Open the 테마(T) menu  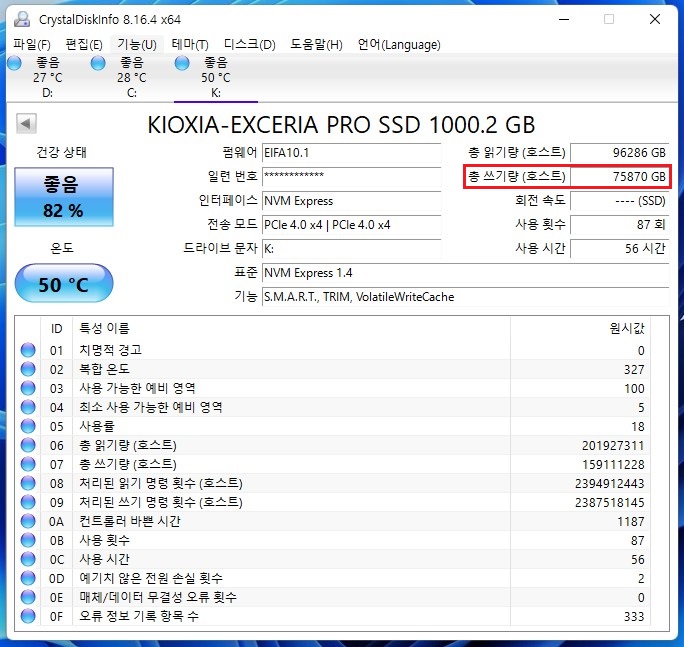tap(190, 45)
